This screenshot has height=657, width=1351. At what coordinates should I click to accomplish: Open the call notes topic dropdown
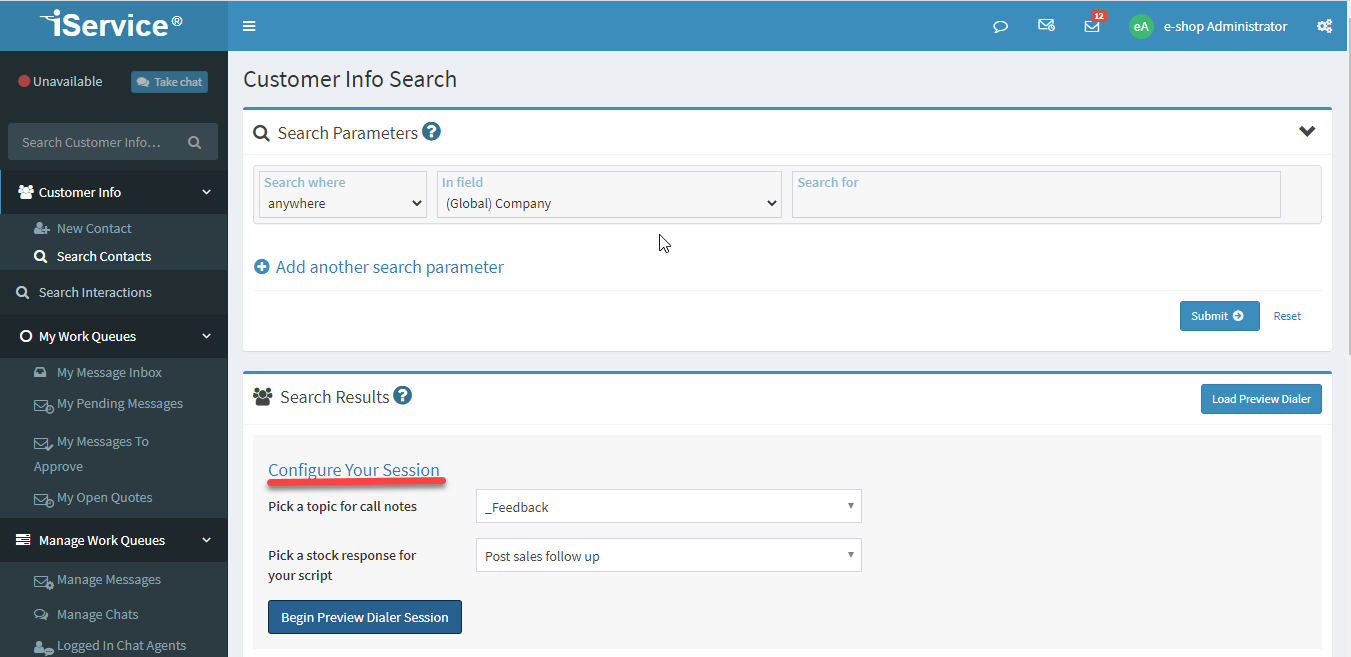pos(668,506)
